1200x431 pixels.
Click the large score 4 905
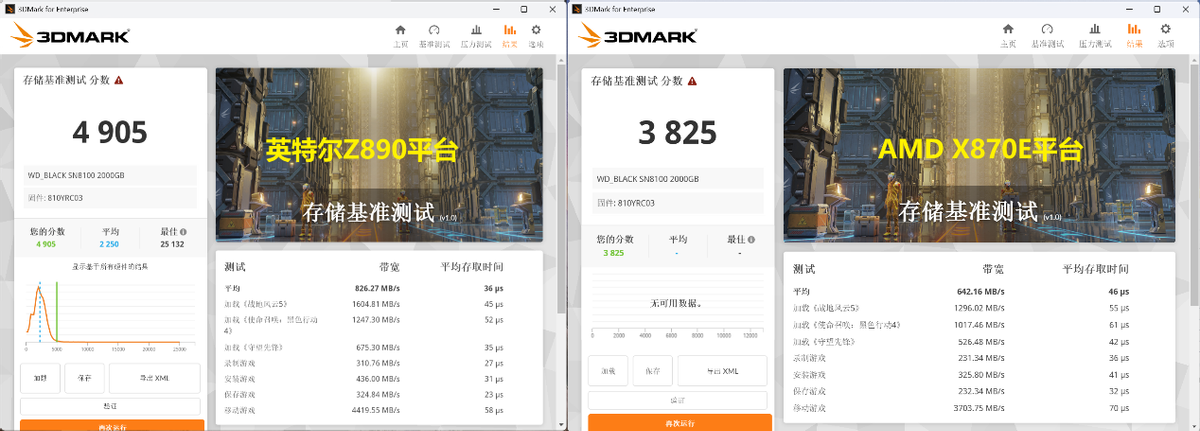(110, 131)
